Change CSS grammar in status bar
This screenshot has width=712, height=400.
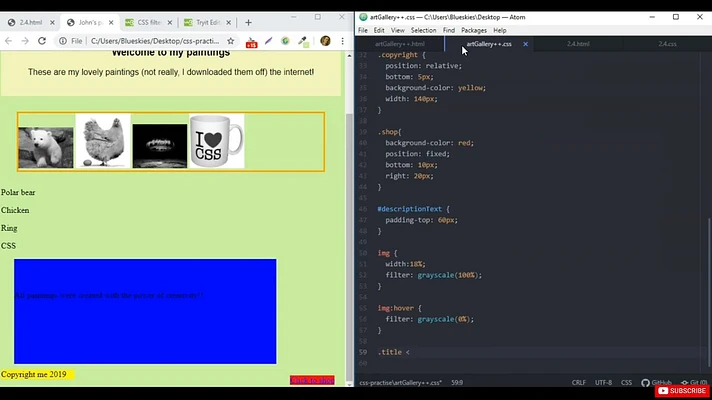click(626, 383)
